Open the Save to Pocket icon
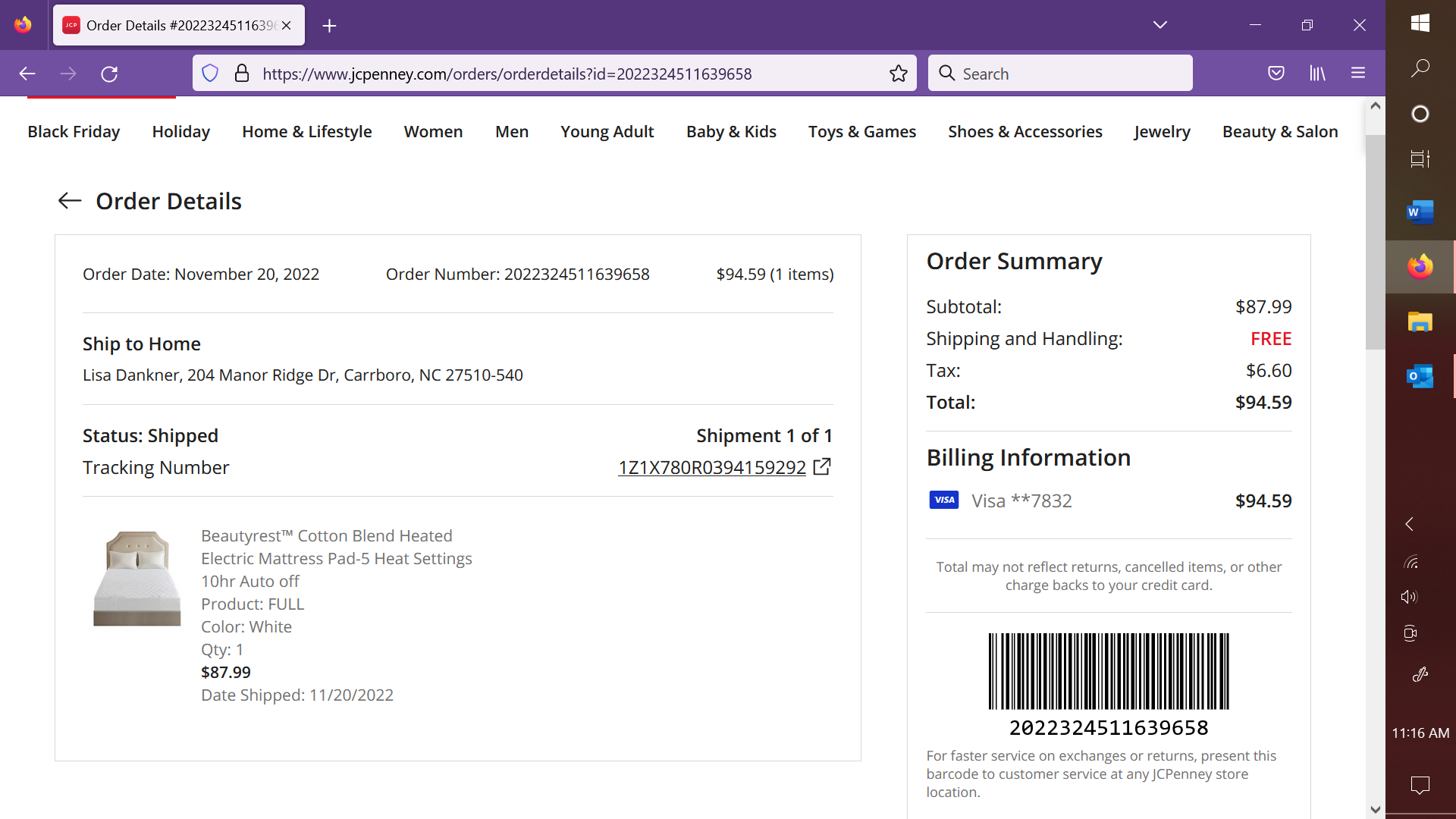Image resolution: width=1456 pixels, height=819 pixels. click(x=1276, y=74)
